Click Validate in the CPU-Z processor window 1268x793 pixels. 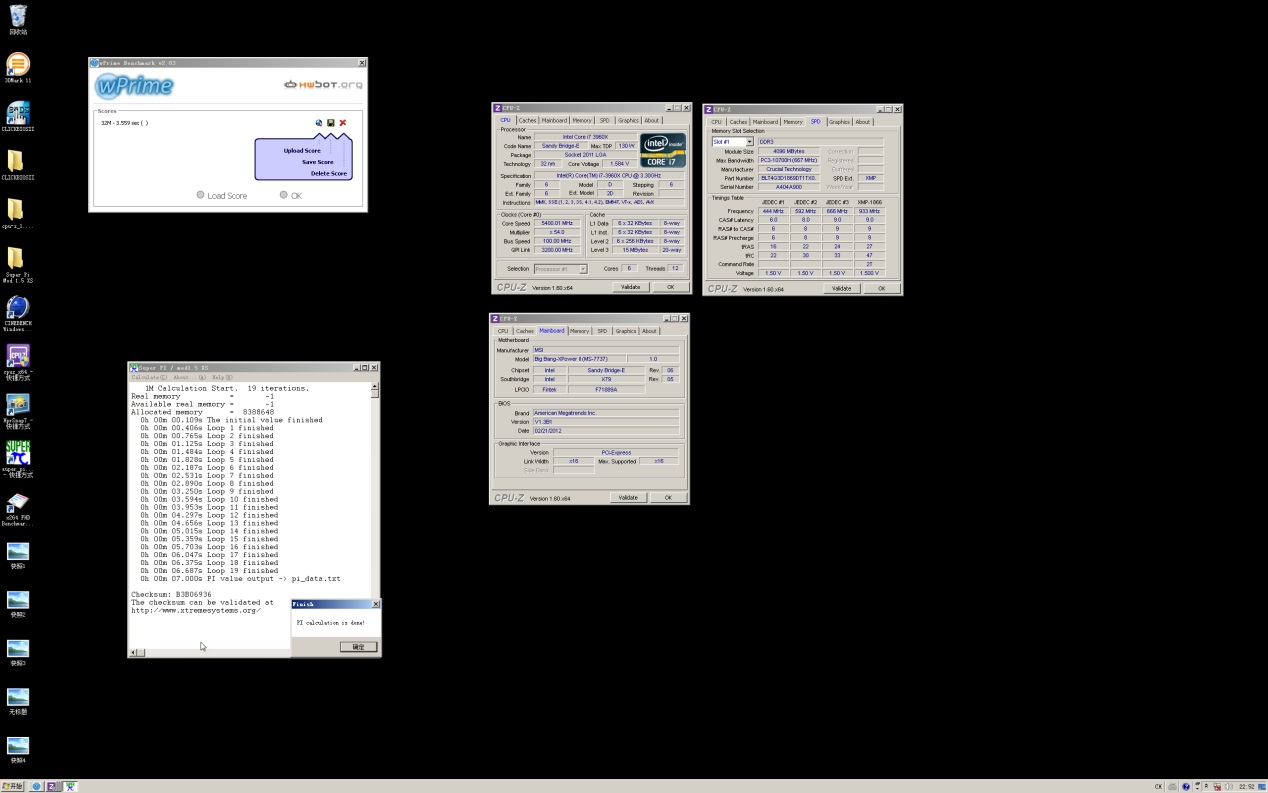coord(630,287)
